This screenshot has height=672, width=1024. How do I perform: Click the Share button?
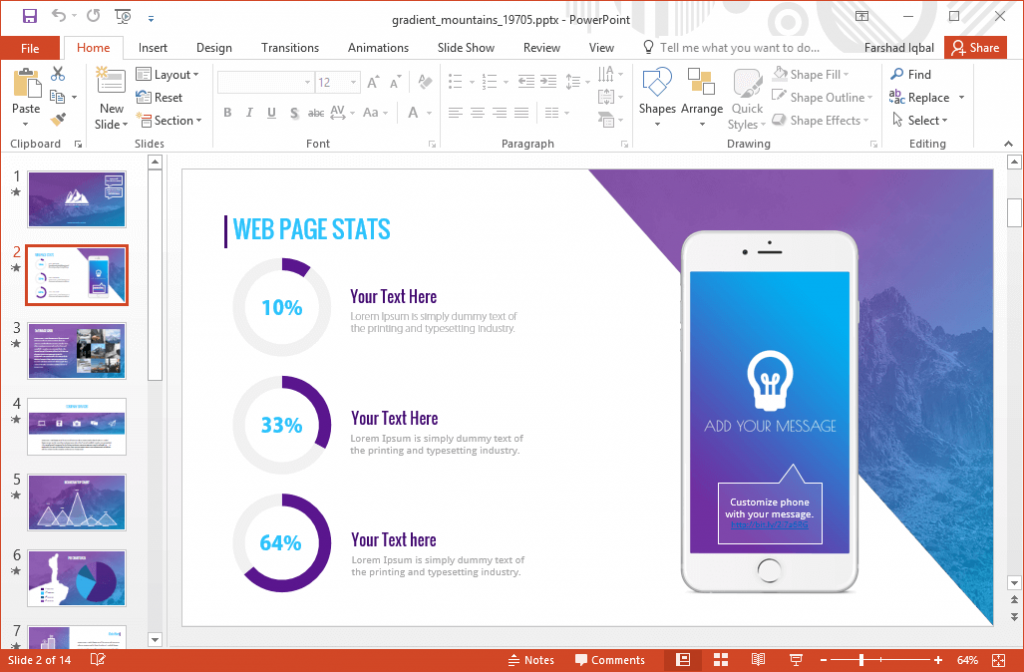(x=975, y=47)
